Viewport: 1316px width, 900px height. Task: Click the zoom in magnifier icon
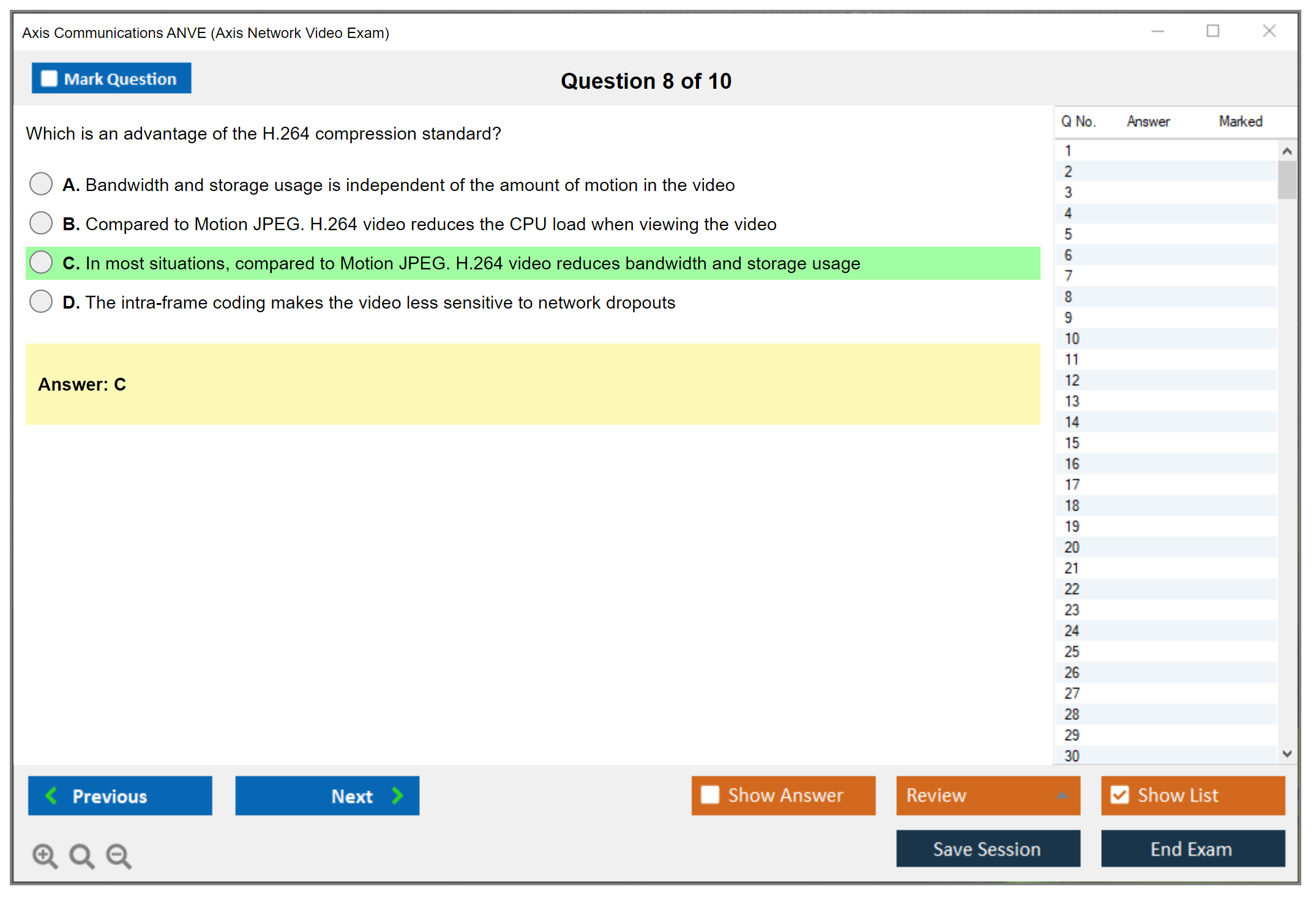pyautogui.click(x=45, y=855)
